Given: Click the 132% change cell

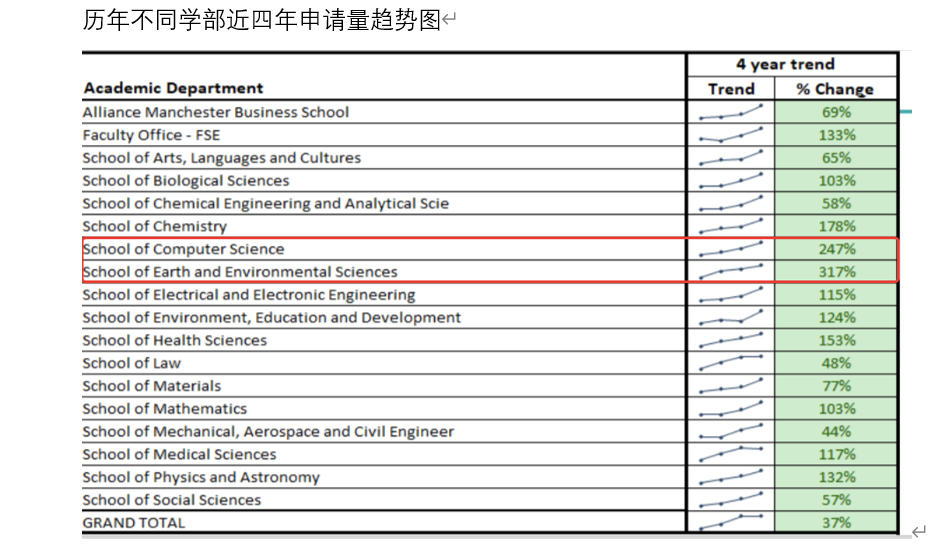Looking at the screenshot, I should coord(836,478).
